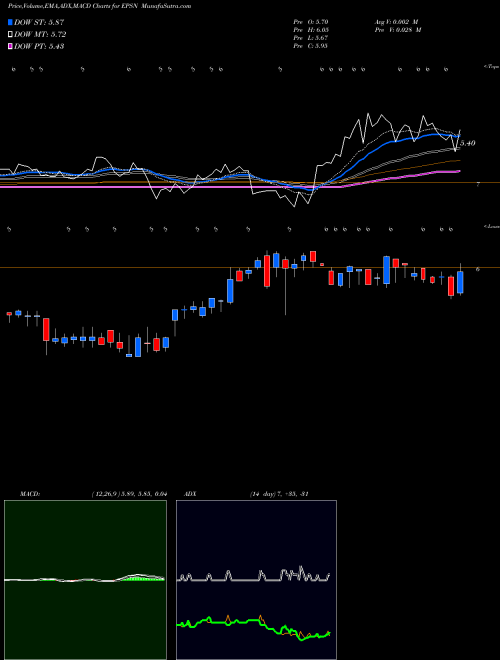Click the white DOW MT legend swatch
The height and width of the screenshot is (660, 500).
click(x=10, y=35)
